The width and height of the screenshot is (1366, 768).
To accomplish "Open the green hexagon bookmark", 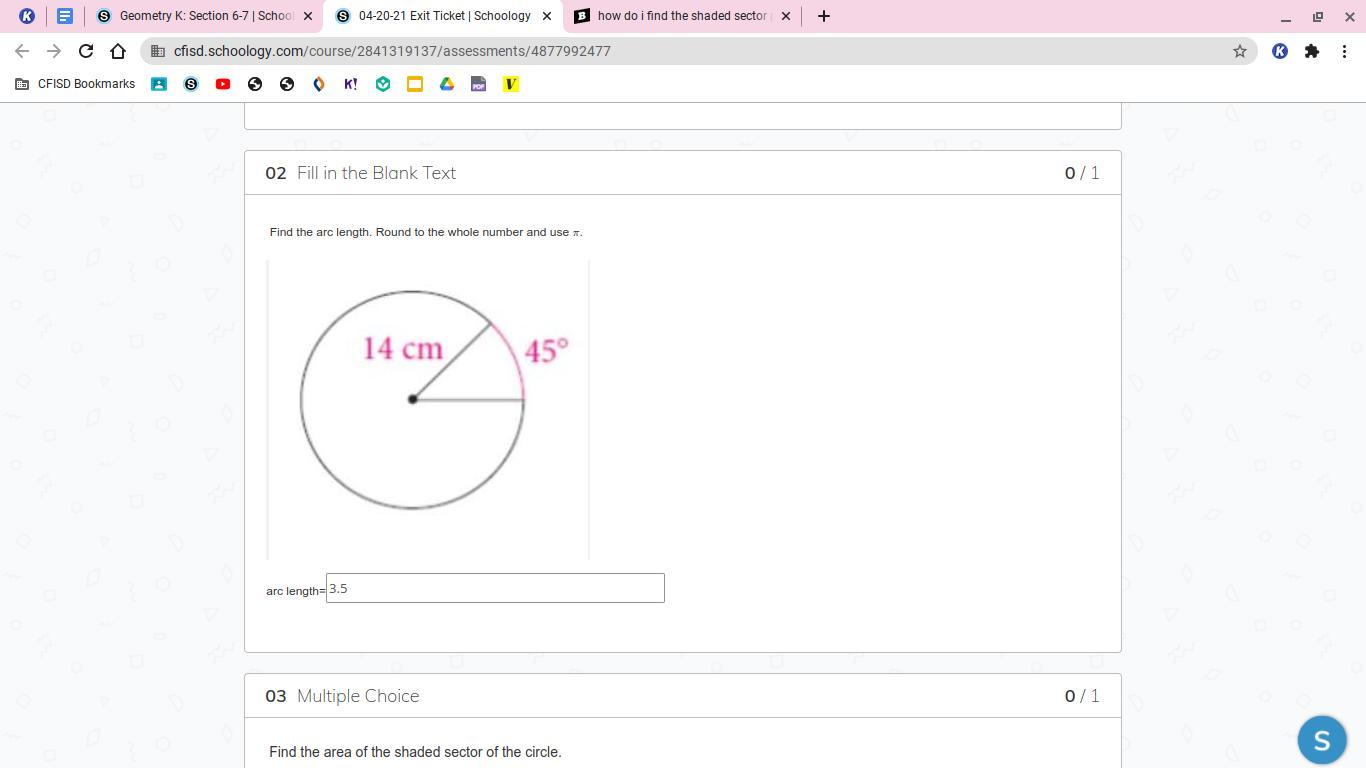I will pyautogui.click(x=383, y=84).
